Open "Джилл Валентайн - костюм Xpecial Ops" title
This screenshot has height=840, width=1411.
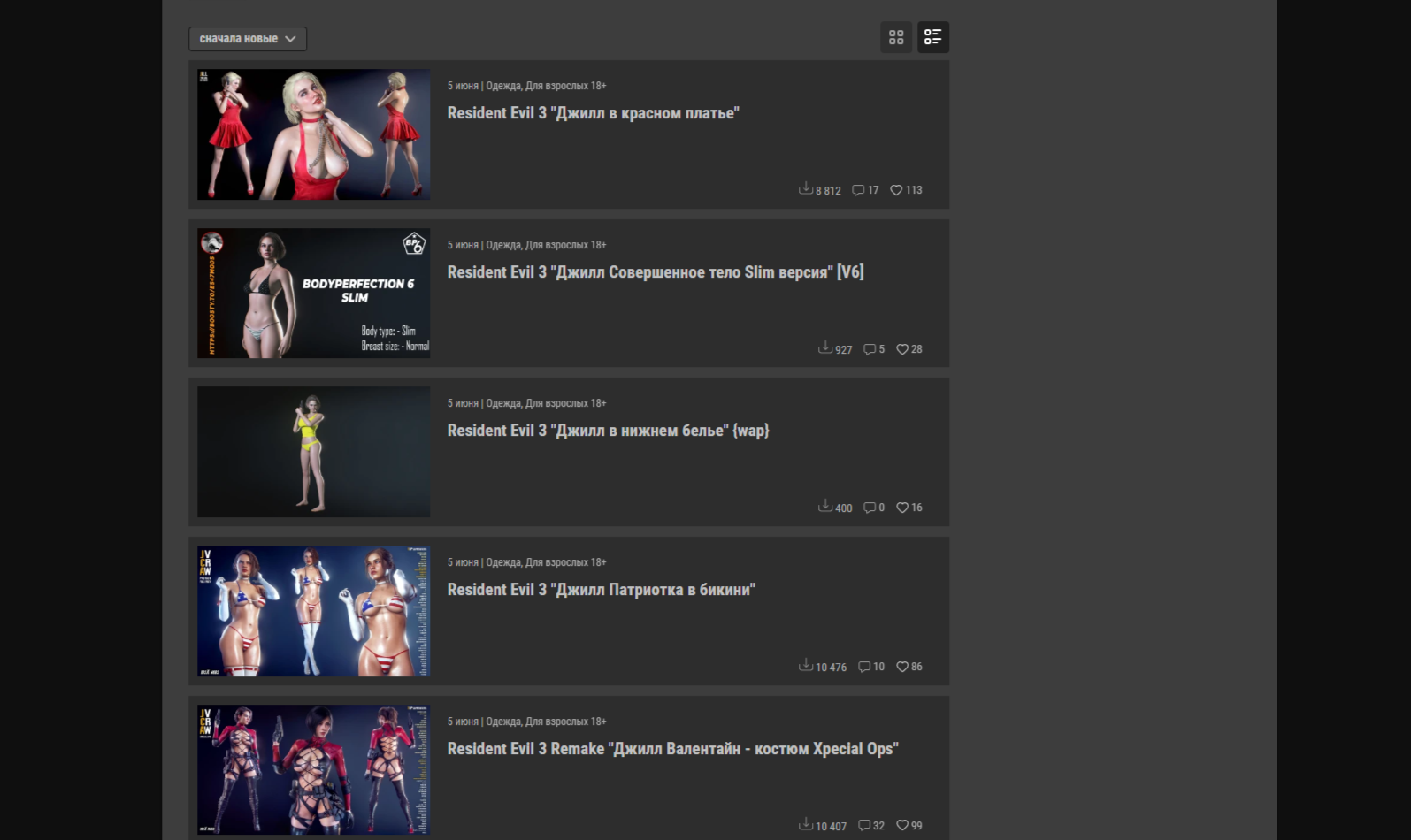[x=672, y=749]
